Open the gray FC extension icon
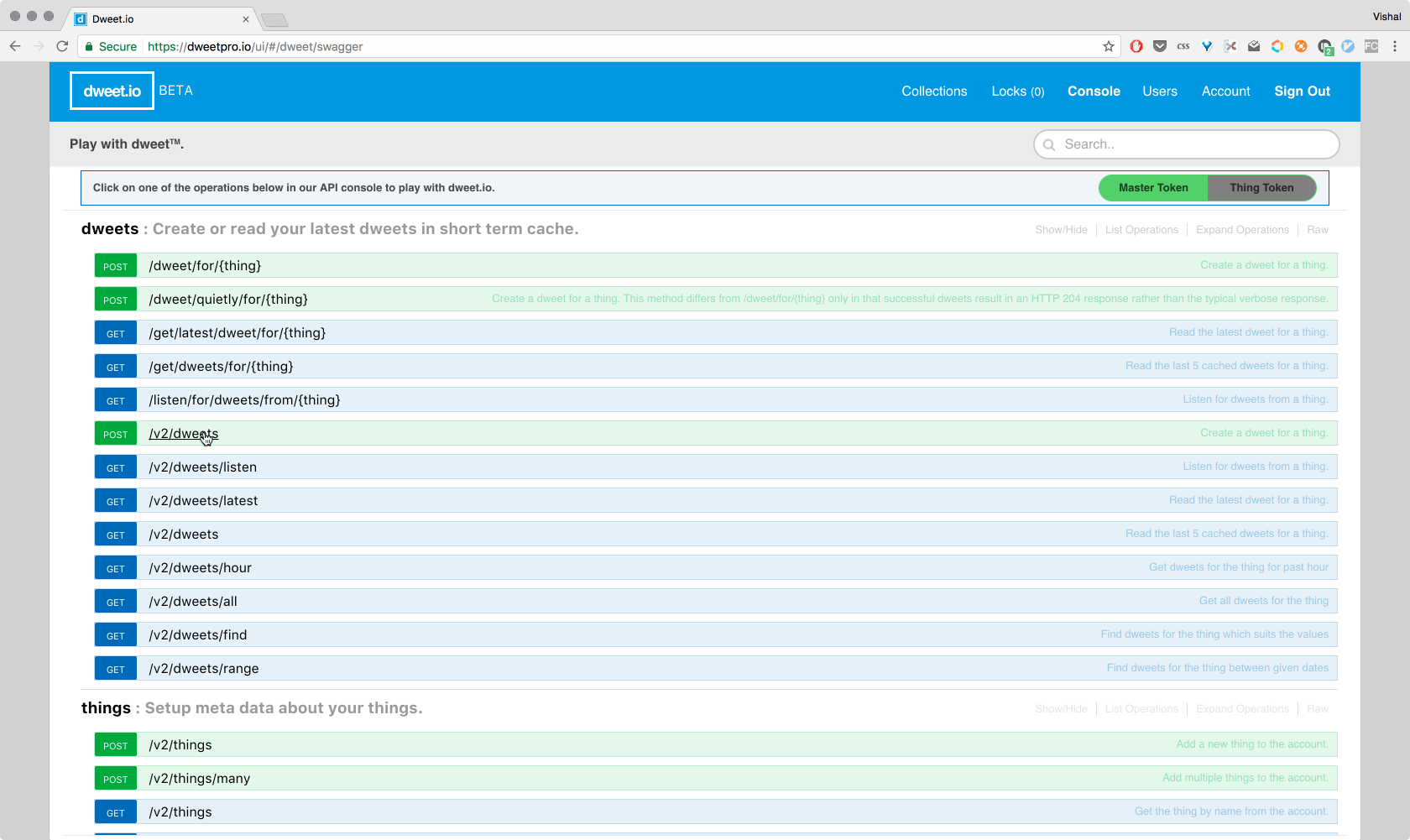1410x840 pixels. point(1371,46)
